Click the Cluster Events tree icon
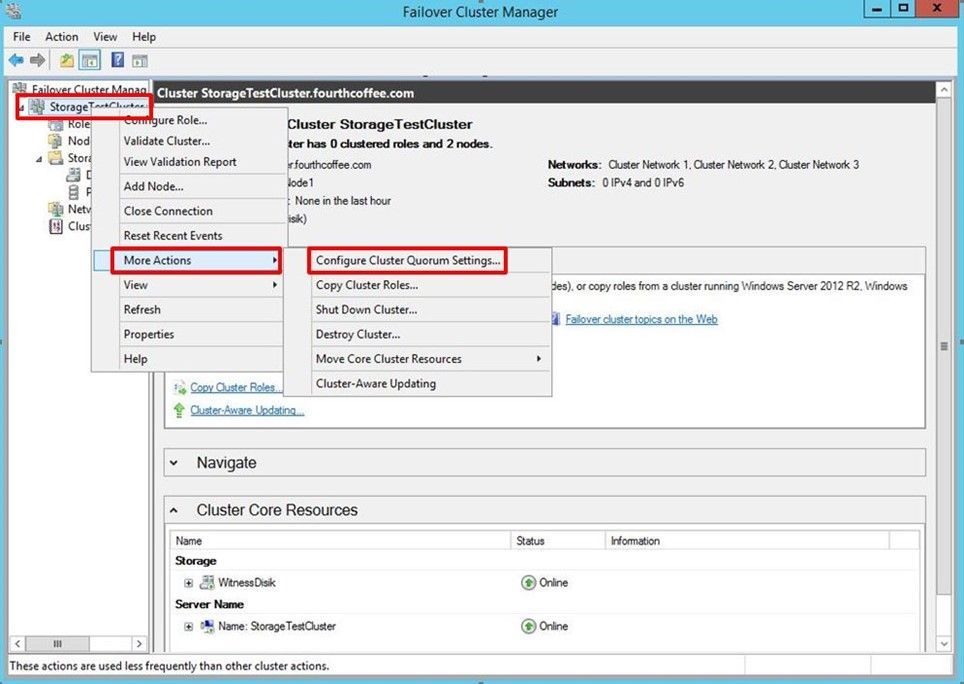 56,226
